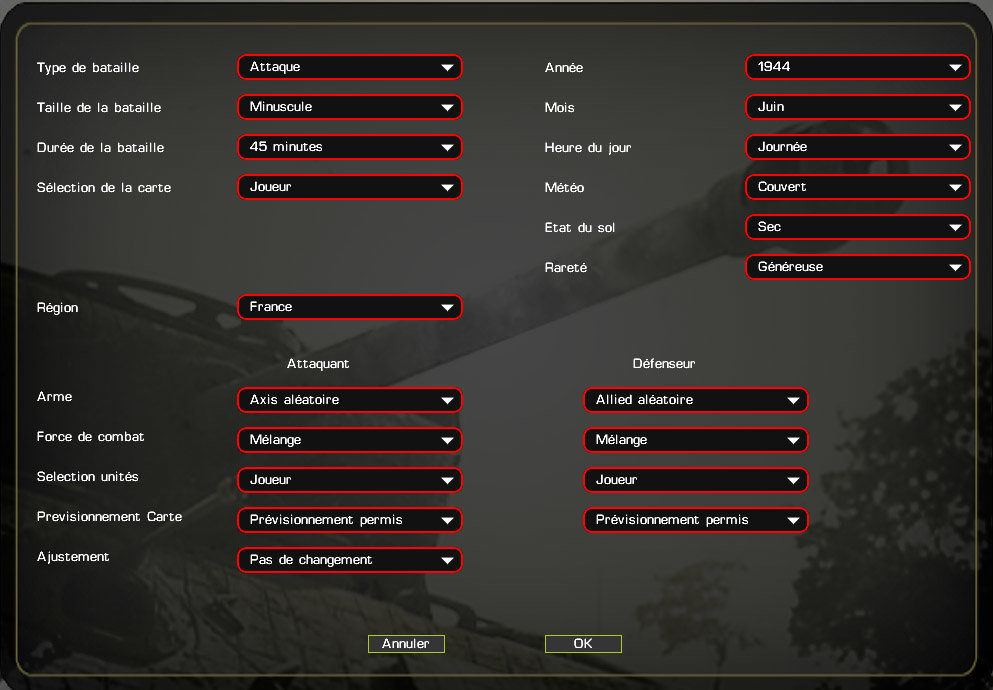This screenshot has width=993, height=690.
Task: Expand the Ajustement dropdown (Pas de changement)
Action: click(x=350, y=560)
